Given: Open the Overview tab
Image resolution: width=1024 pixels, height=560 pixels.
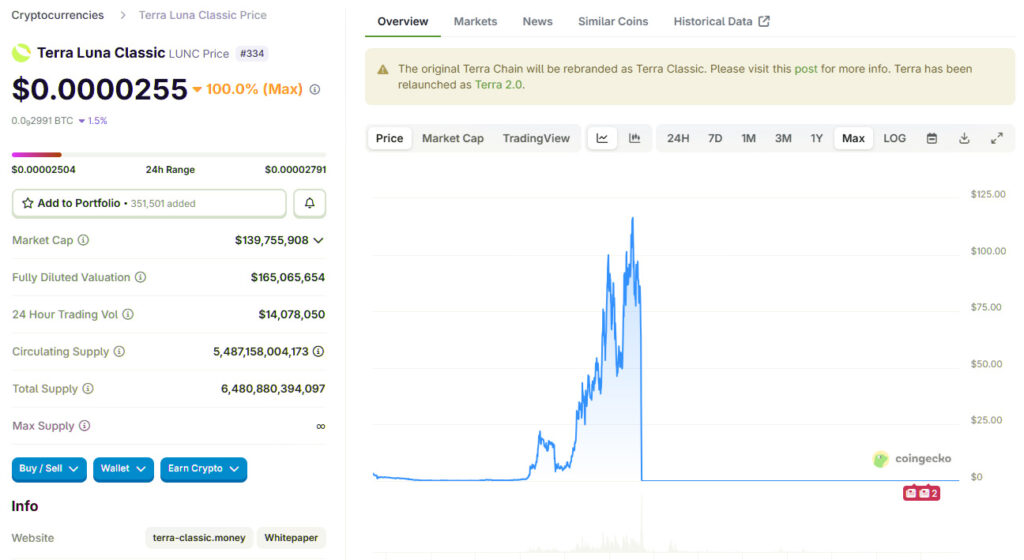Looking at the screenshot, I should [402, 22].
